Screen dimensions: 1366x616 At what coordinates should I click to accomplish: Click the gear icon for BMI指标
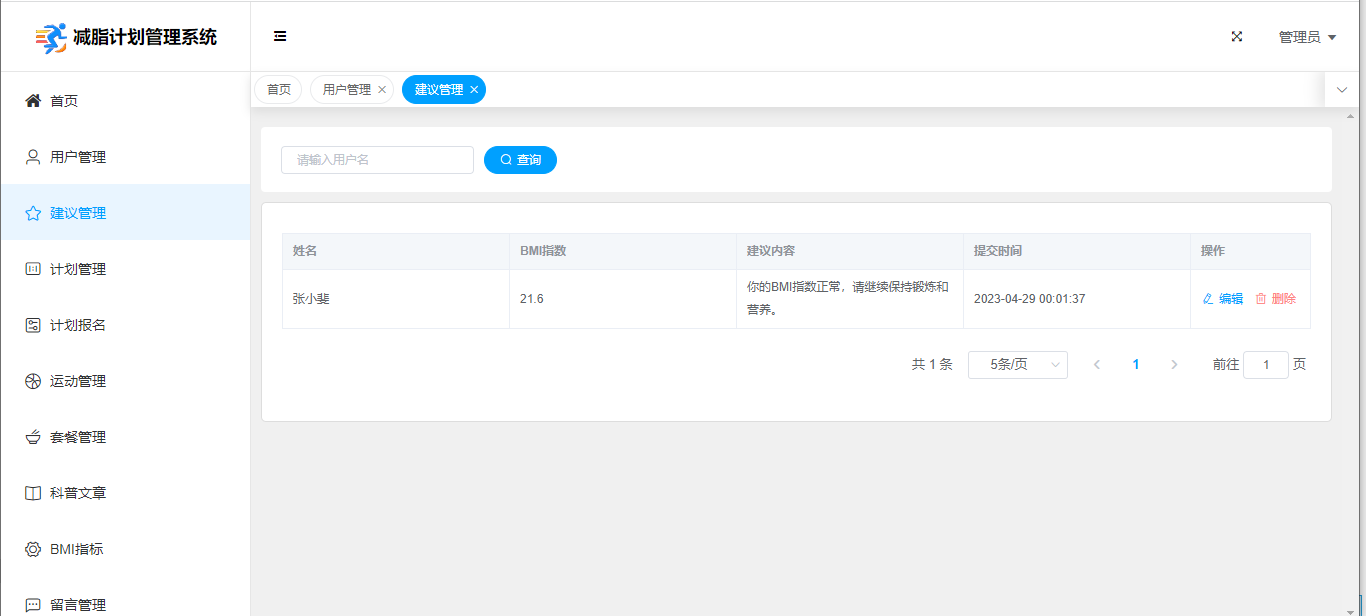(33, 549)
